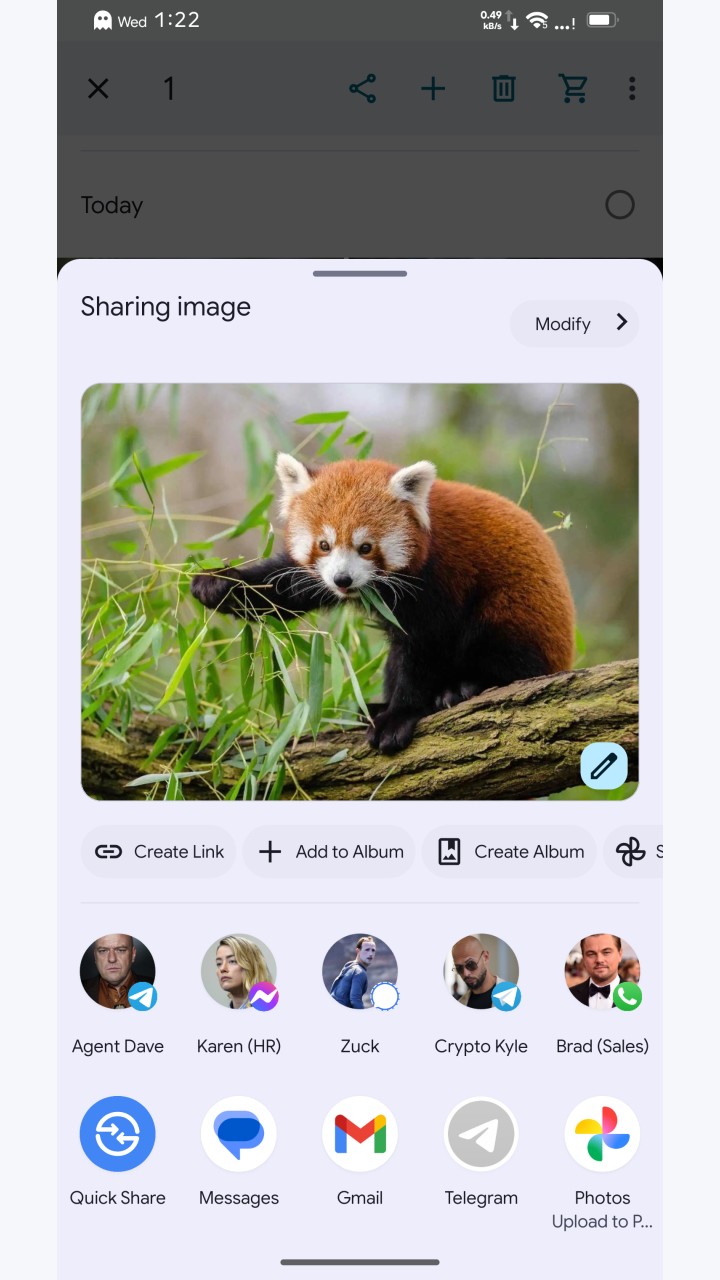Close selection with the X icon
Viewport: 720px width, 1280px height.
click(98, 89)
